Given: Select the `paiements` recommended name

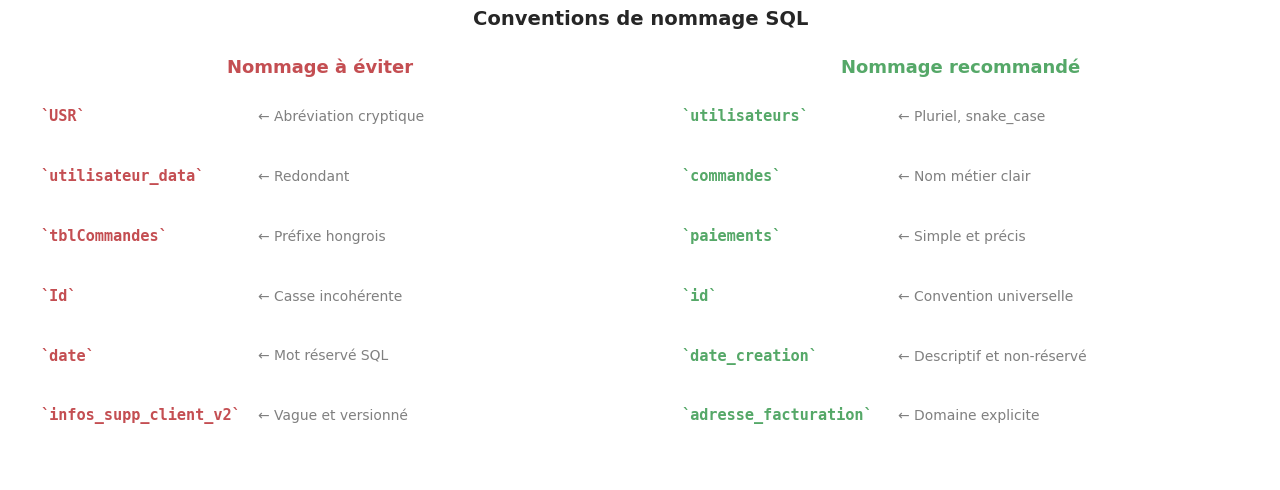Looking at the screenshot, I should click(730, 237).
